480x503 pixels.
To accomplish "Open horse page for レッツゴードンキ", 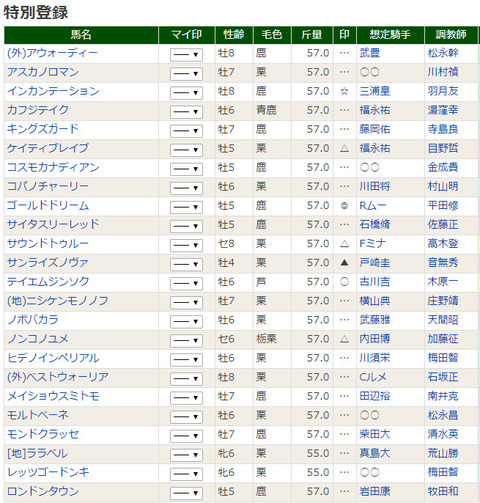I will pyautogui.click(x=48, y=472).
